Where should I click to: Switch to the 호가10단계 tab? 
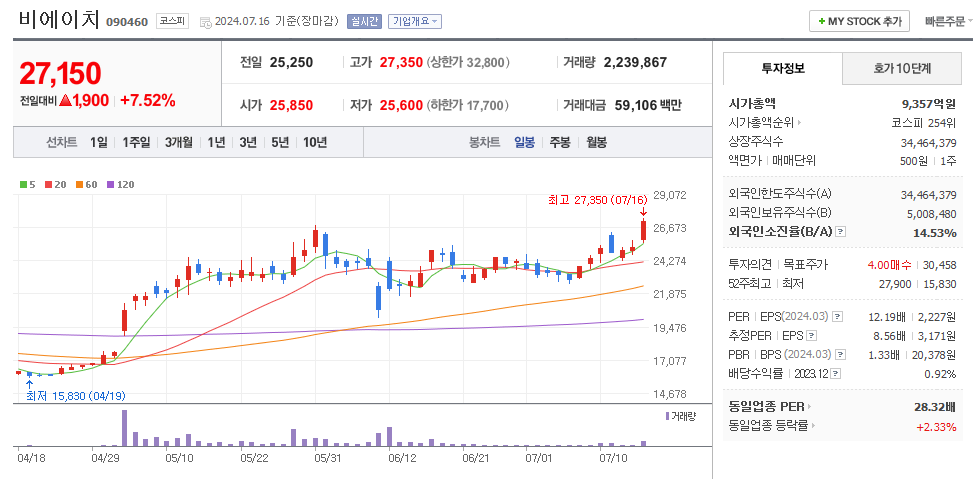[x=902, y=69]
